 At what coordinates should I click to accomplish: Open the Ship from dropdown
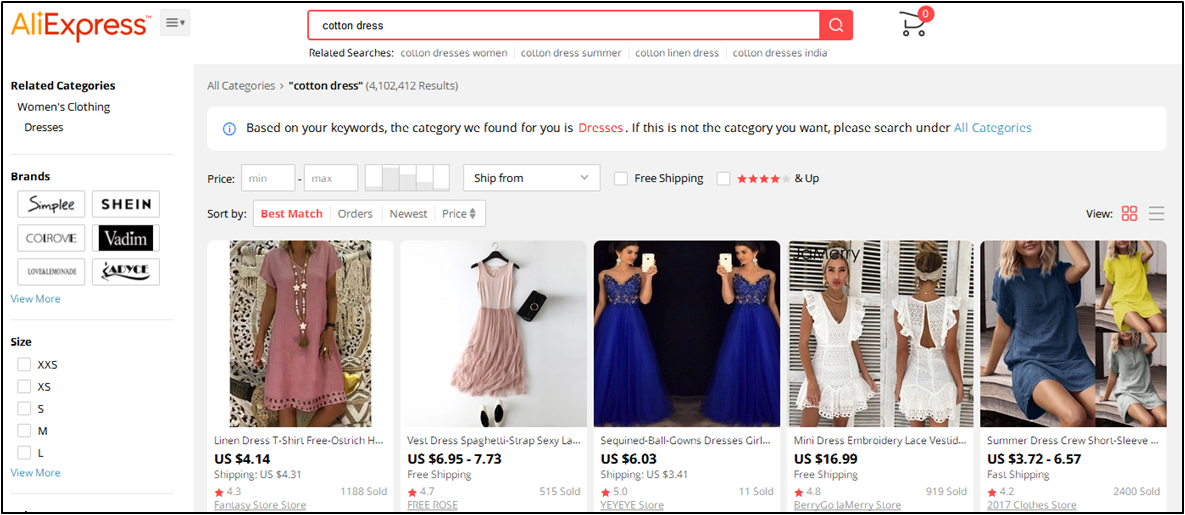point(531,178)
